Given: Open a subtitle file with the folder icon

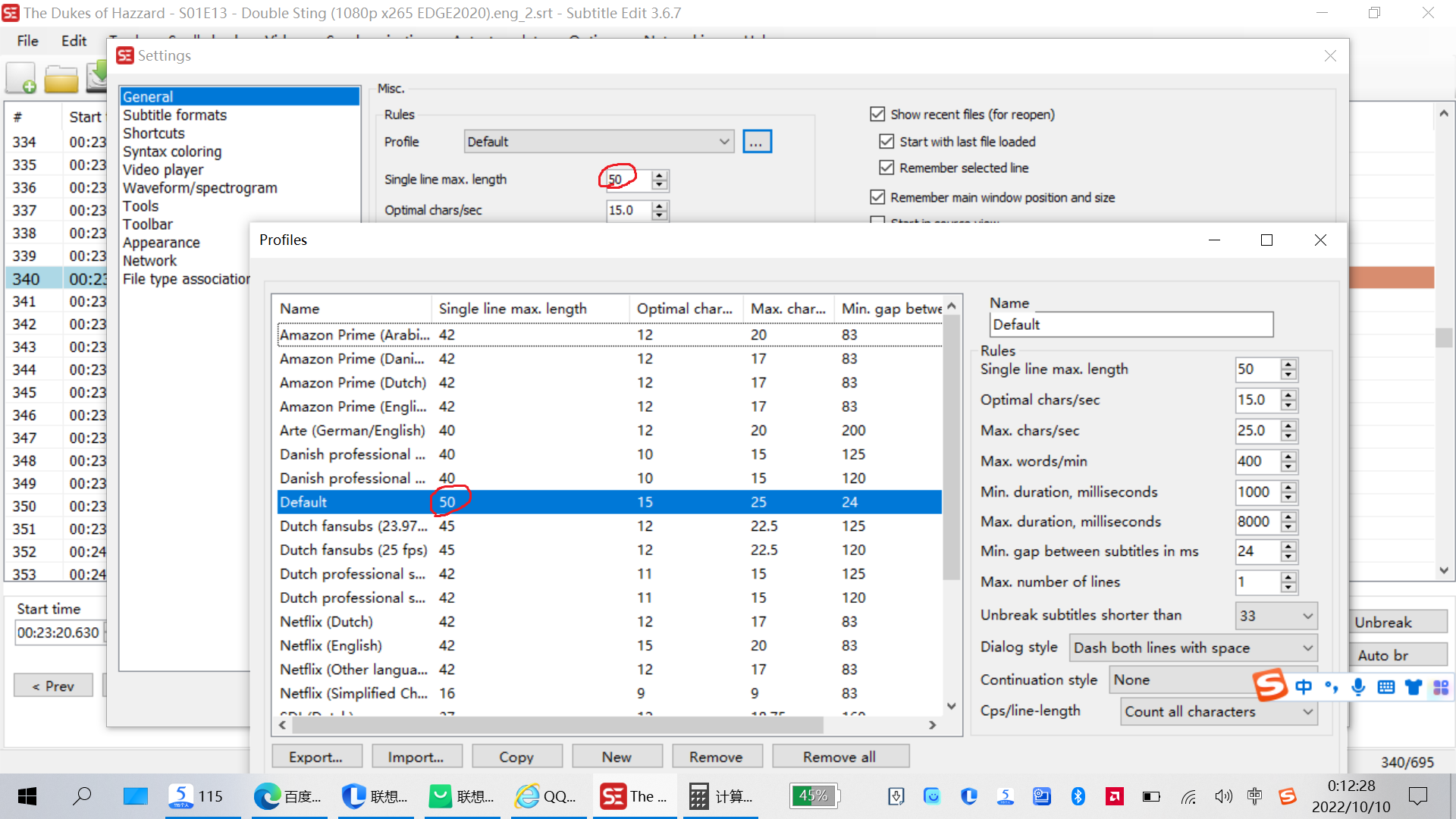Looking at the screenshot, I should pyautogui.click(x=61, y=77).
